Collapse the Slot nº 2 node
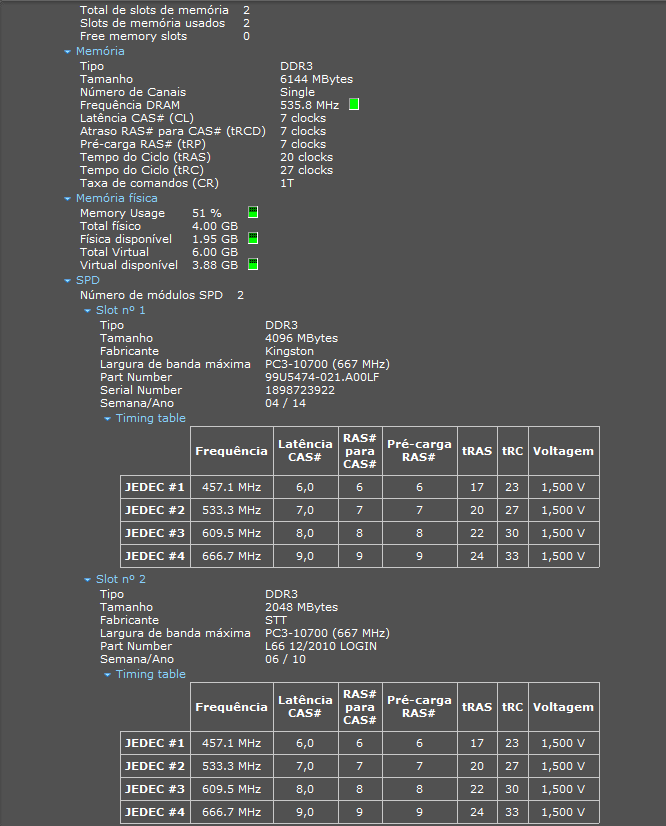Viewport: 666px width, 826px height. [x=87, y=579]
